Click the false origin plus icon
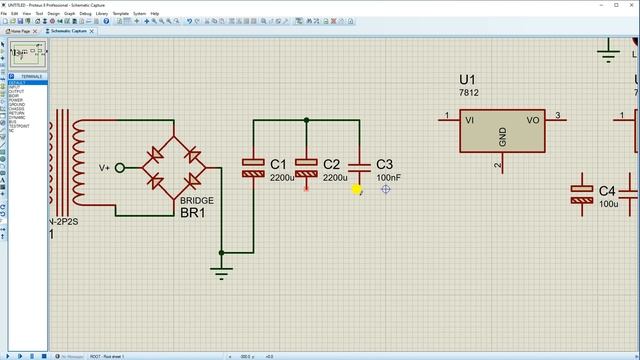This screenshot has height=360, width=640. [x=137, y=21]
